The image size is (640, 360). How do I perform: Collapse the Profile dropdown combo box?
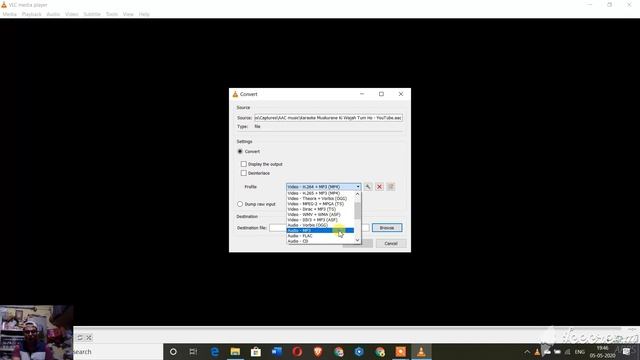pyautogui.click(x=323, y=187)
